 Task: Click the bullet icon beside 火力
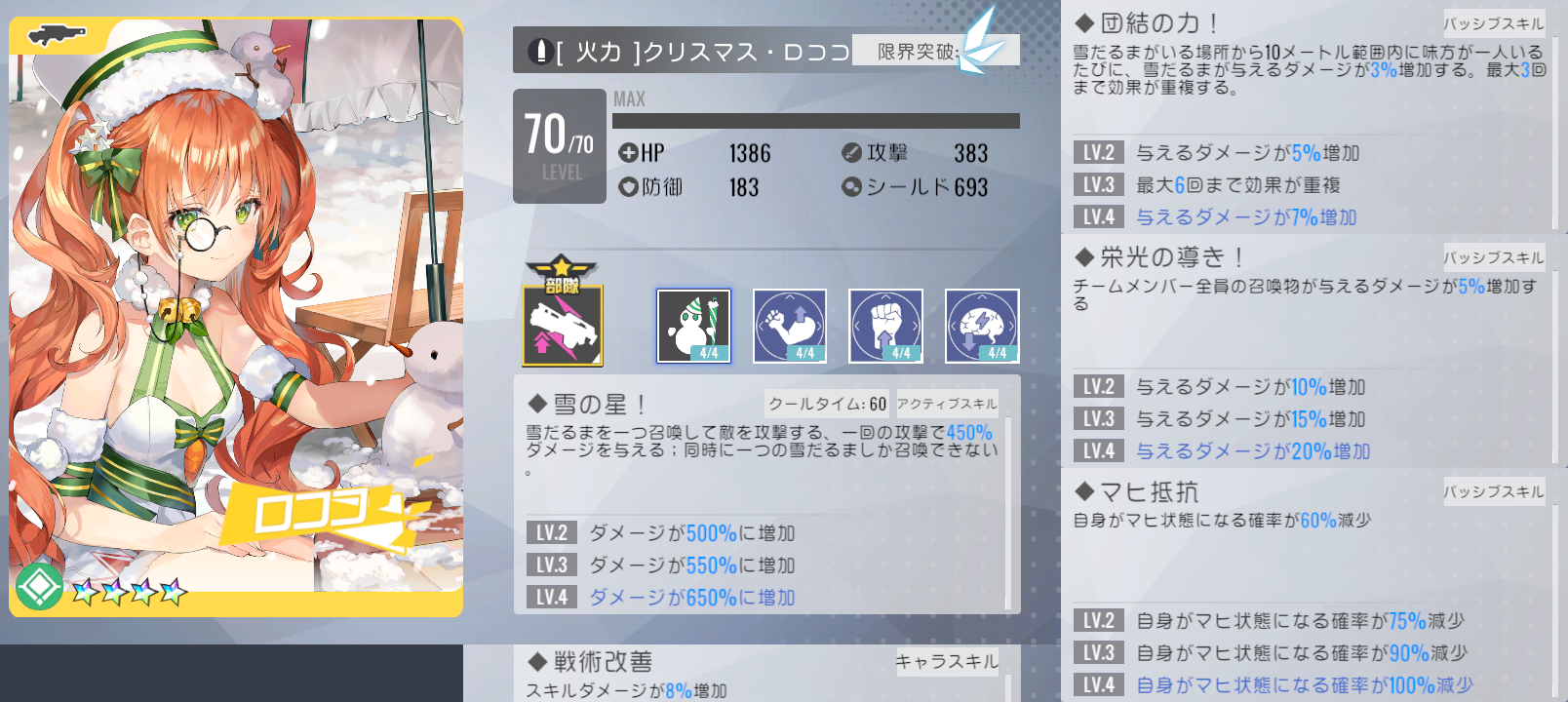(539, 51)
